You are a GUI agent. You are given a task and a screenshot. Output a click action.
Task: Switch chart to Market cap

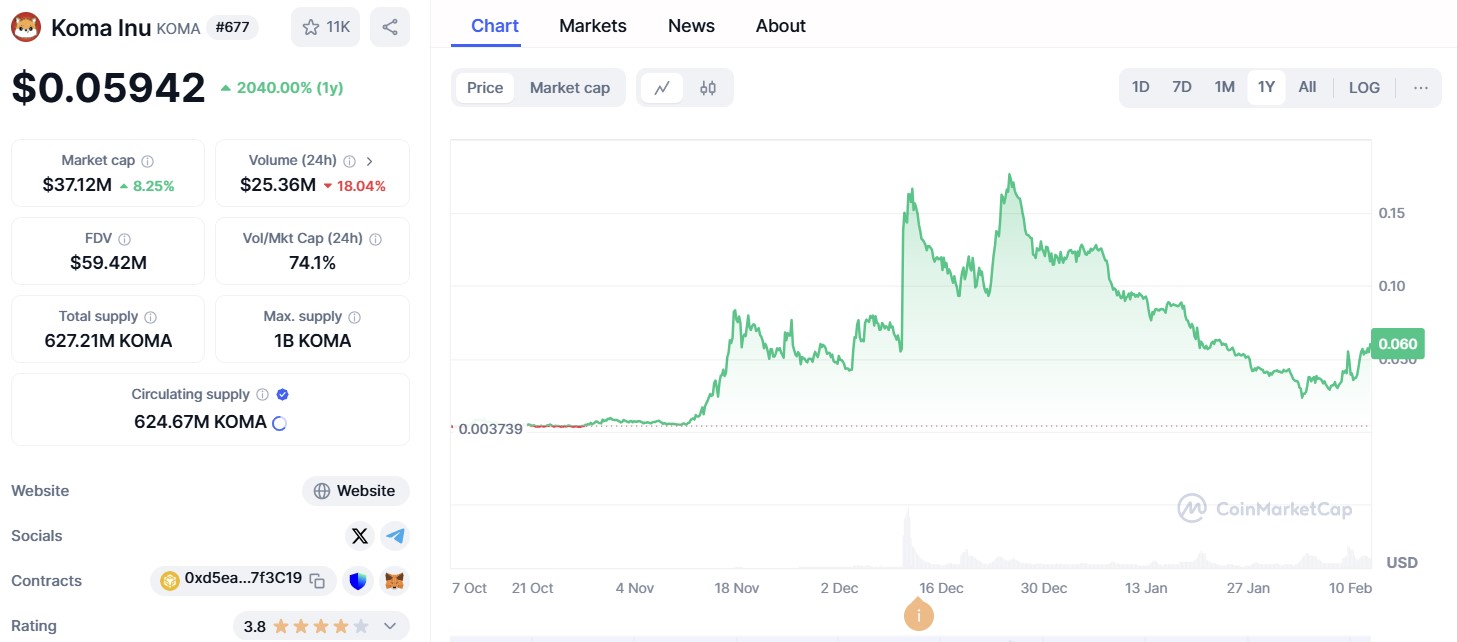570,88
